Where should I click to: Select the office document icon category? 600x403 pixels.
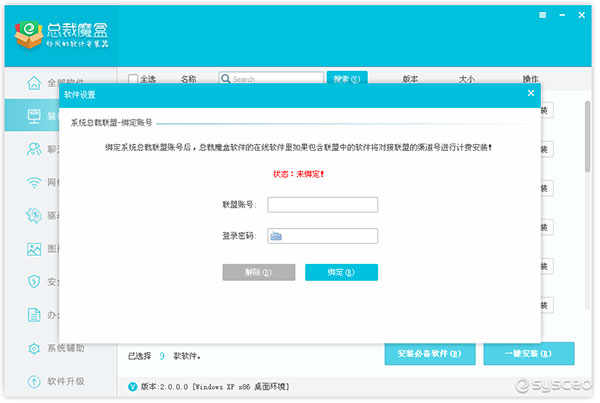pos(34,315)
